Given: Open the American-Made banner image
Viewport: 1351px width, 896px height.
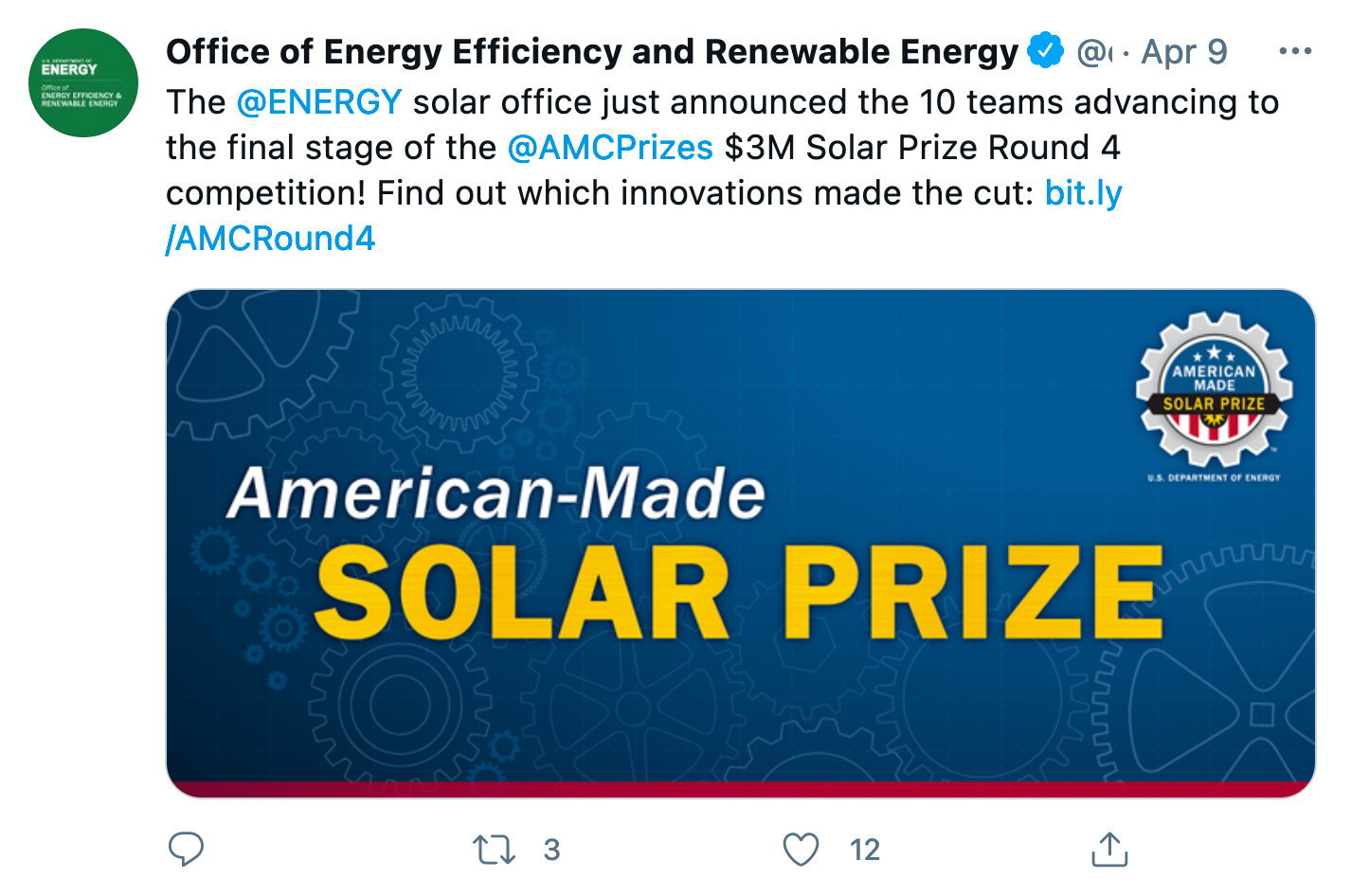Looking at the screenshot, I should pyautogui.click(x=741, y=544).
